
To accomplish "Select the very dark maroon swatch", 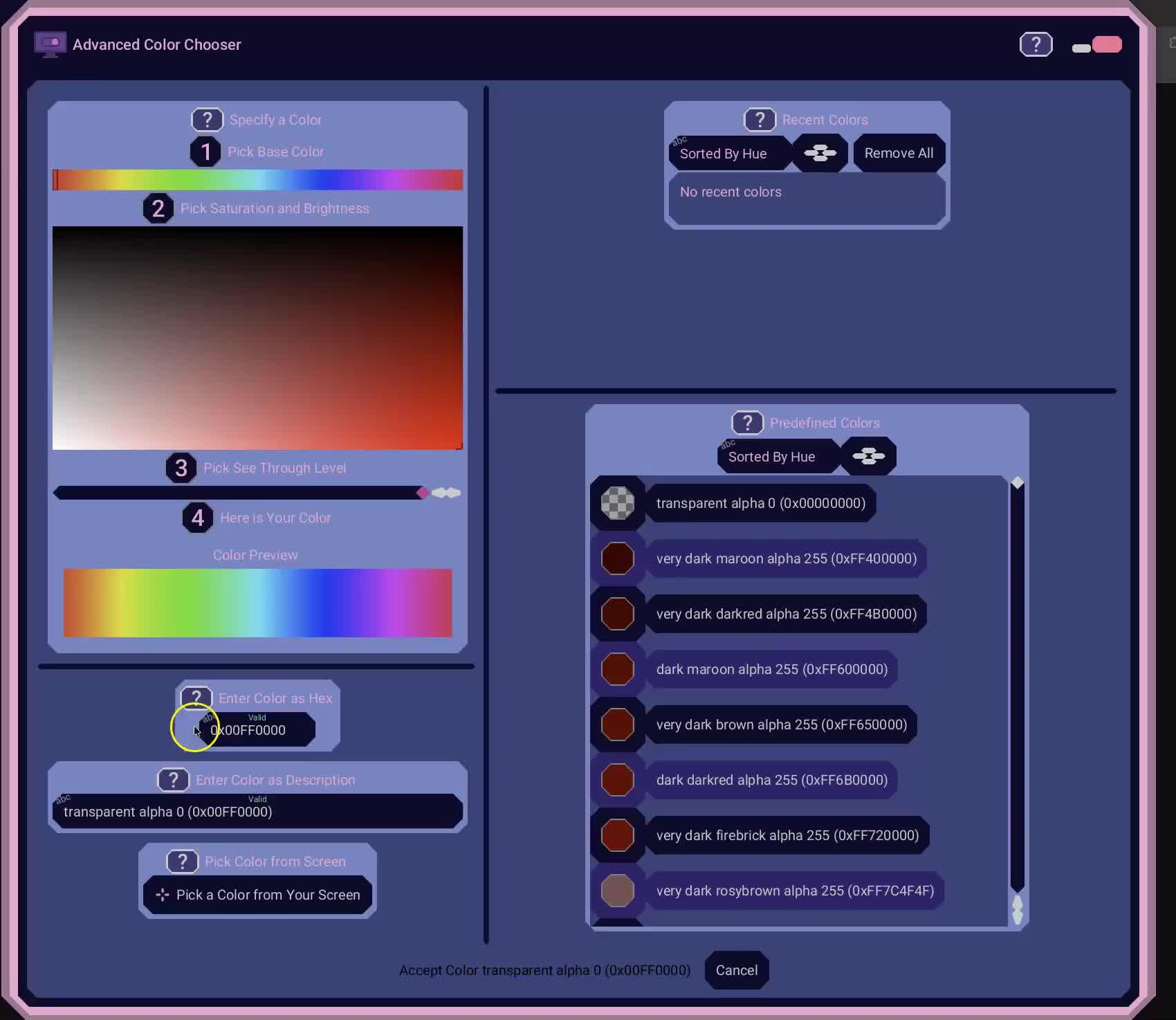I will (x=618, y=558).
